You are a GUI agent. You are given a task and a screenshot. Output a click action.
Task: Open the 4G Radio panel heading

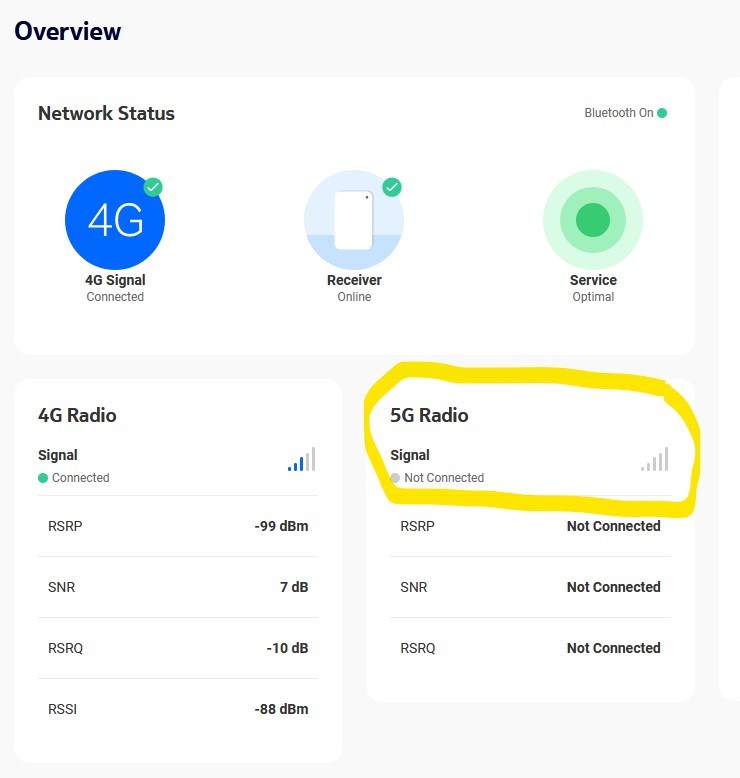[77, 415]
